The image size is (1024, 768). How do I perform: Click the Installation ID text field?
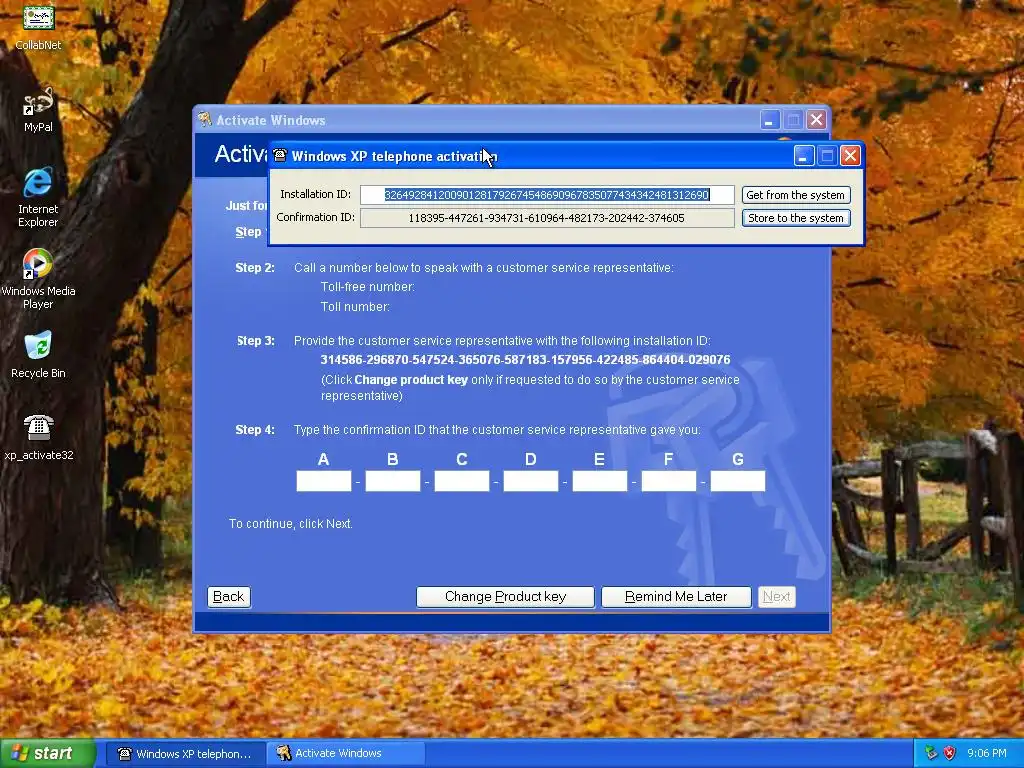547,195
